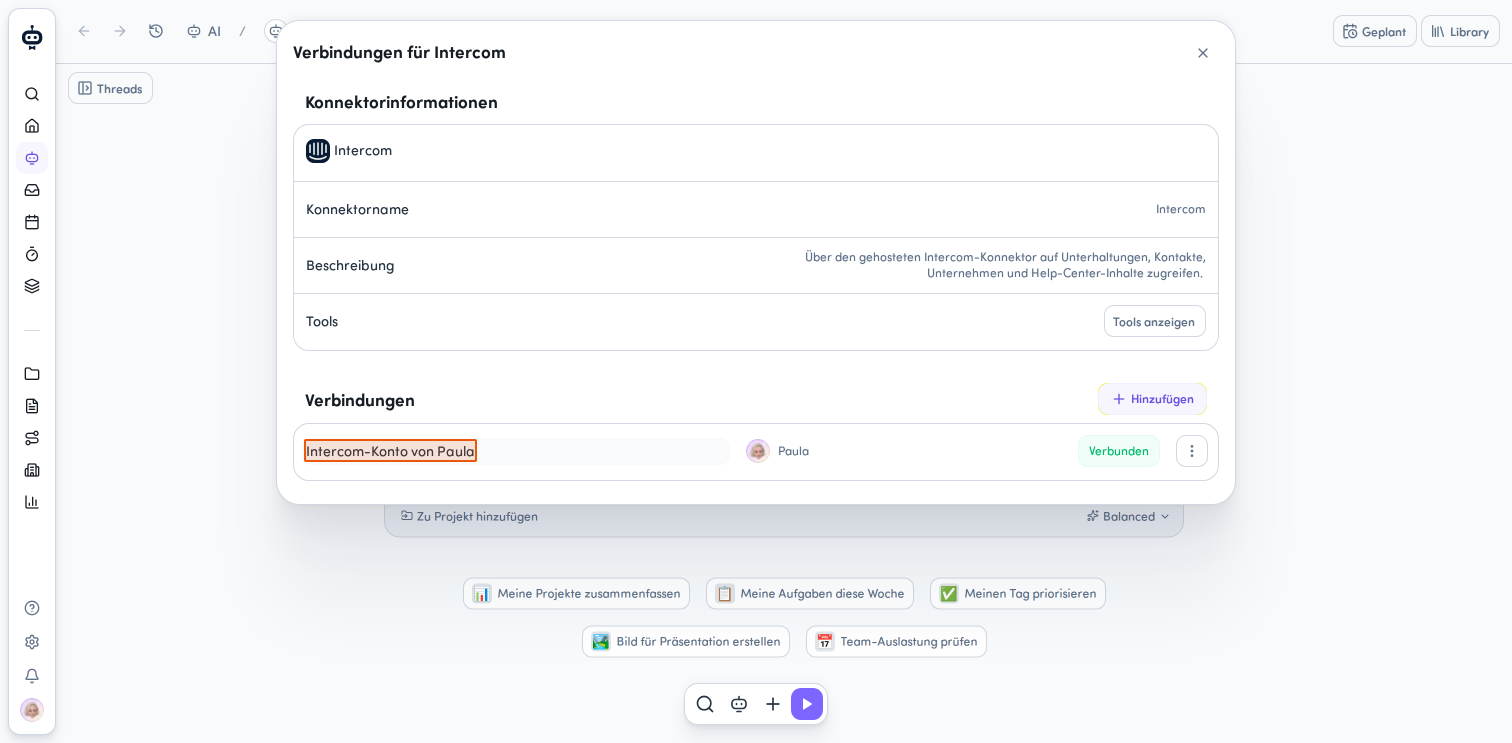Select the Meinen Tag priorisieren suggestion
The height and width of the screenshot is (743, 1512).
click(x=1018, y=594)
